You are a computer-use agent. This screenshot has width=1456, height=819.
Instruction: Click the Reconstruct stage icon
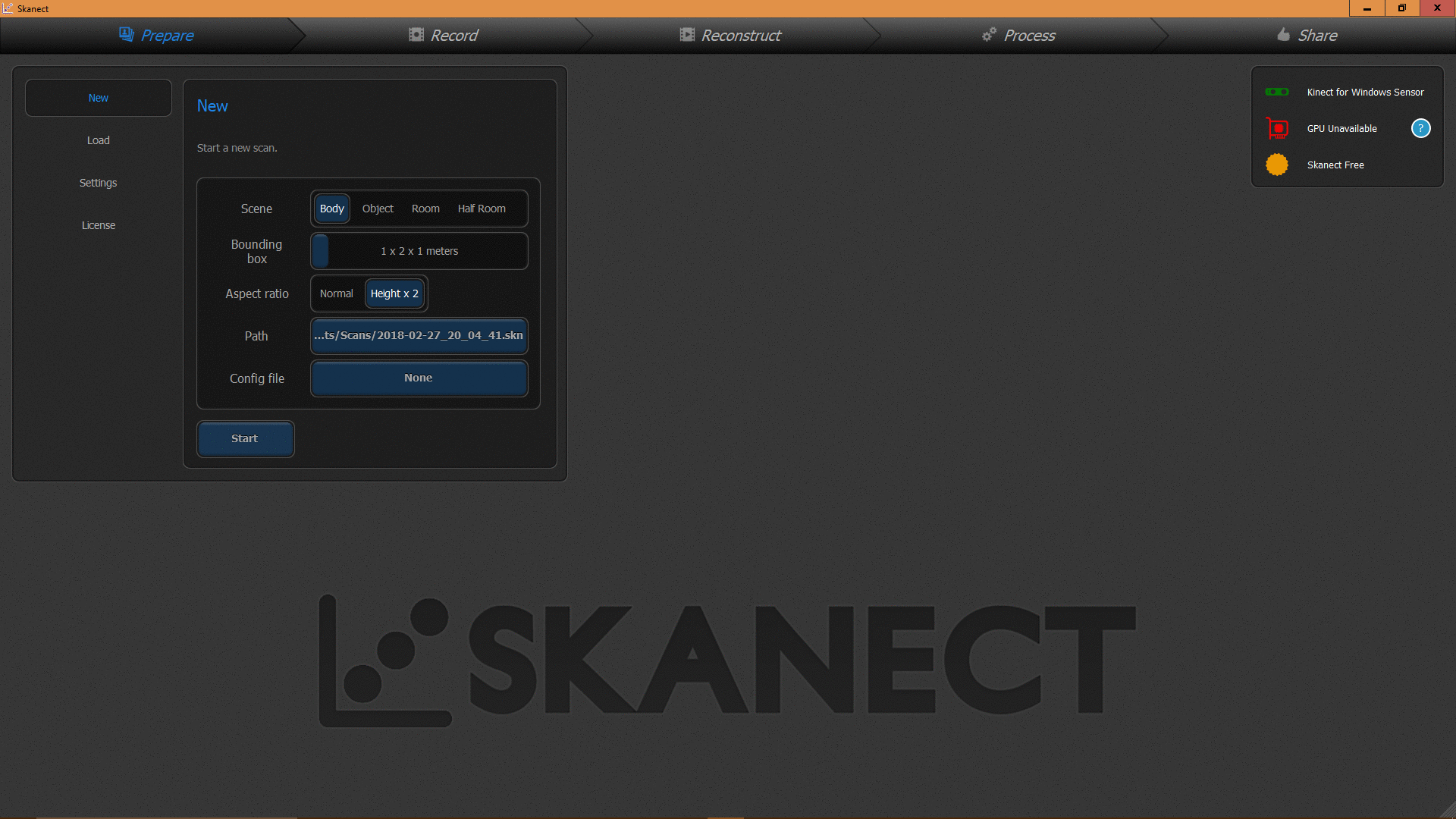tap(687, 34)
